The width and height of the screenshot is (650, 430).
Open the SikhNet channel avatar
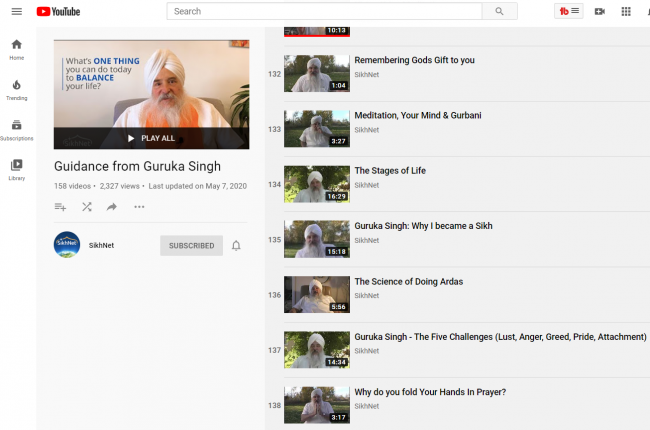(x=67, y=245)
